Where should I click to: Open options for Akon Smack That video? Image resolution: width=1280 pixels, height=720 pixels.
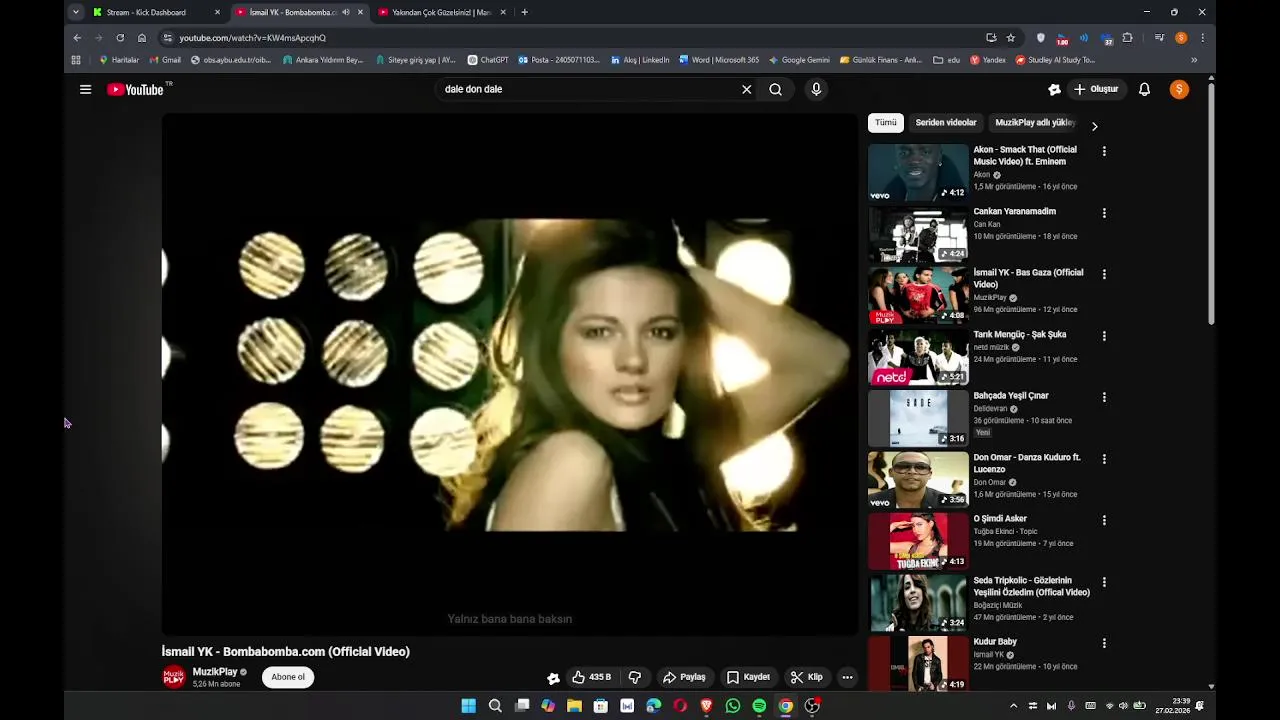pos(1104,151)
